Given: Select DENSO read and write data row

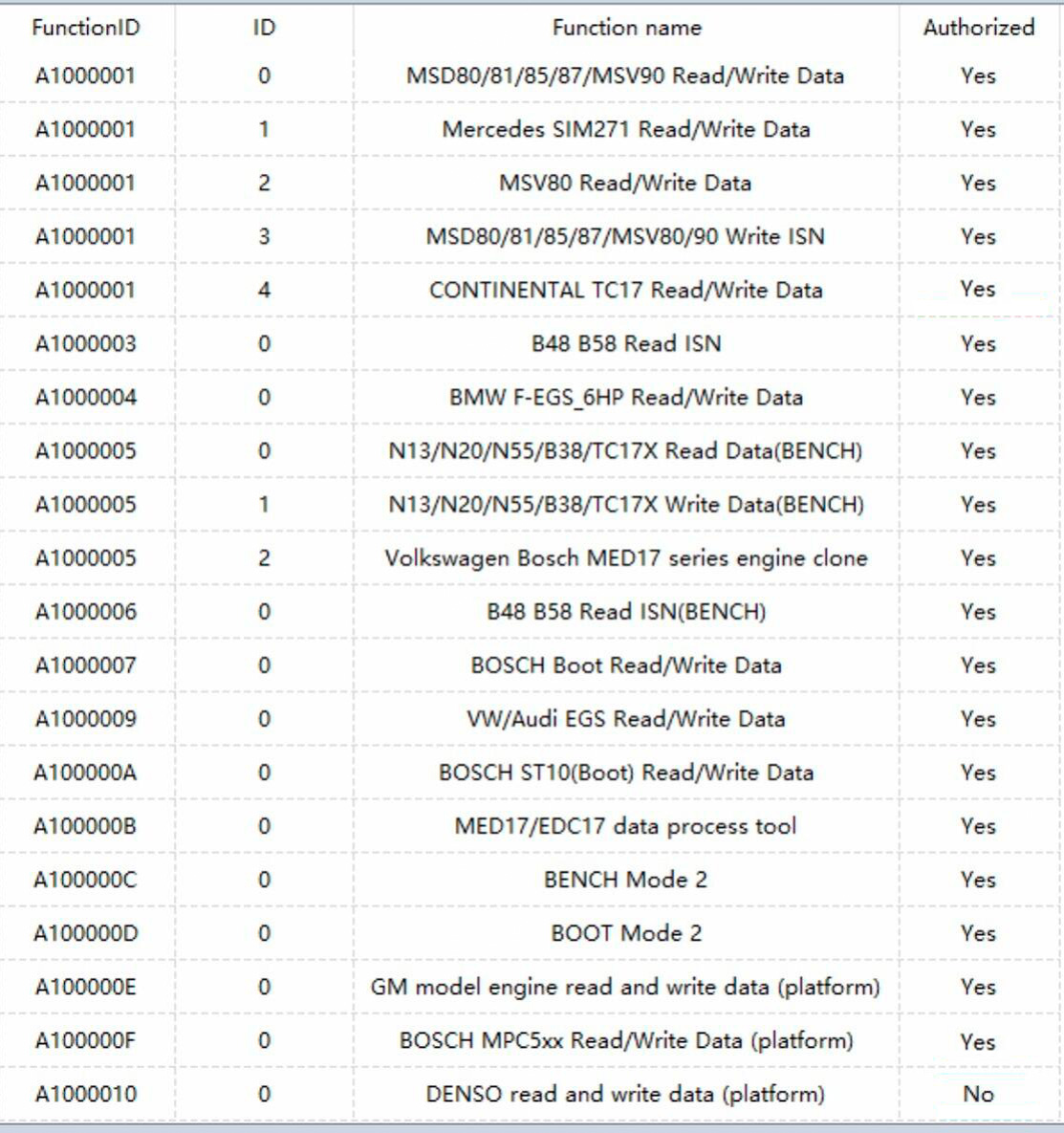Looking at the screenshot, I should (x=625, y=1094).
